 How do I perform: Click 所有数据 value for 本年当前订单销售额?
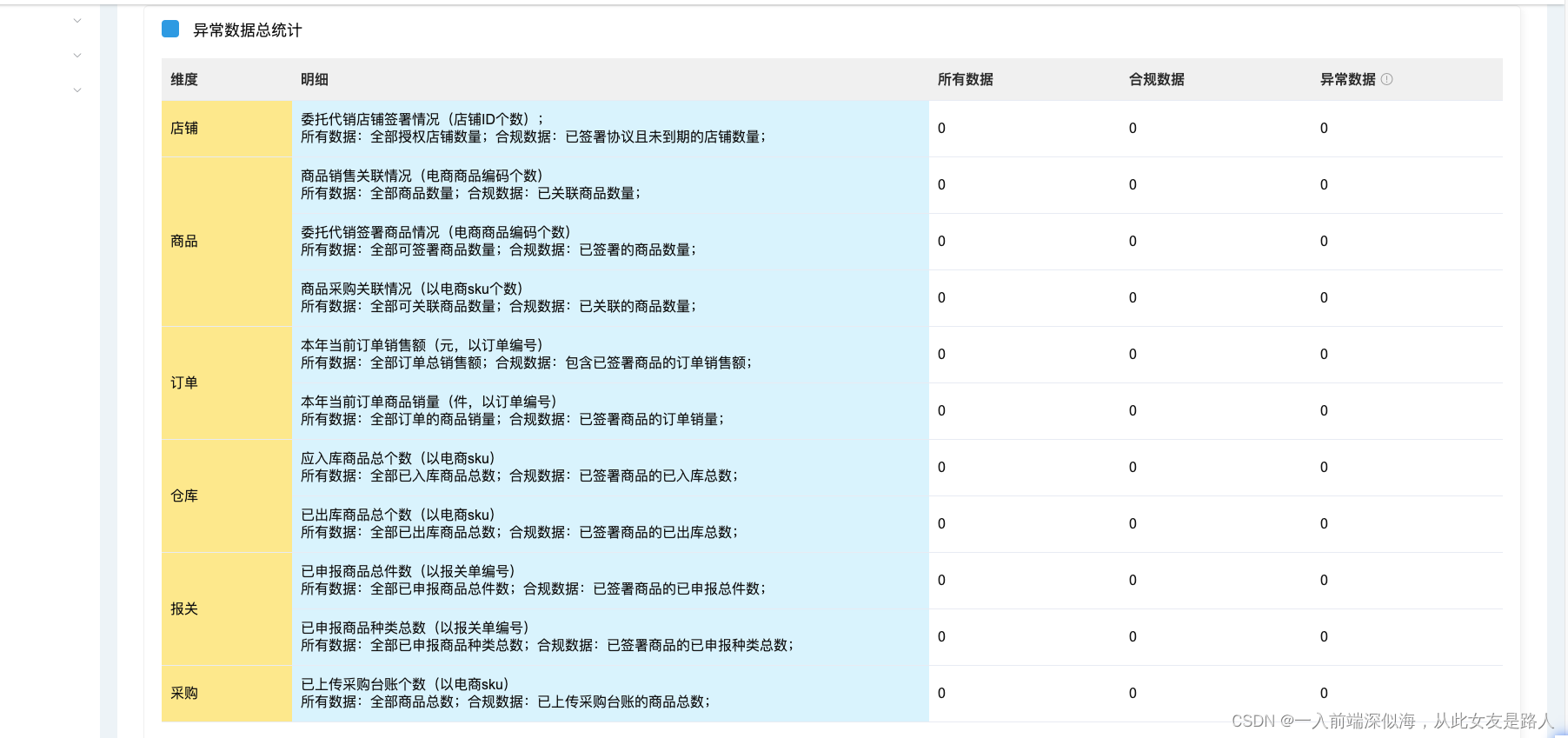coord(941,355)
